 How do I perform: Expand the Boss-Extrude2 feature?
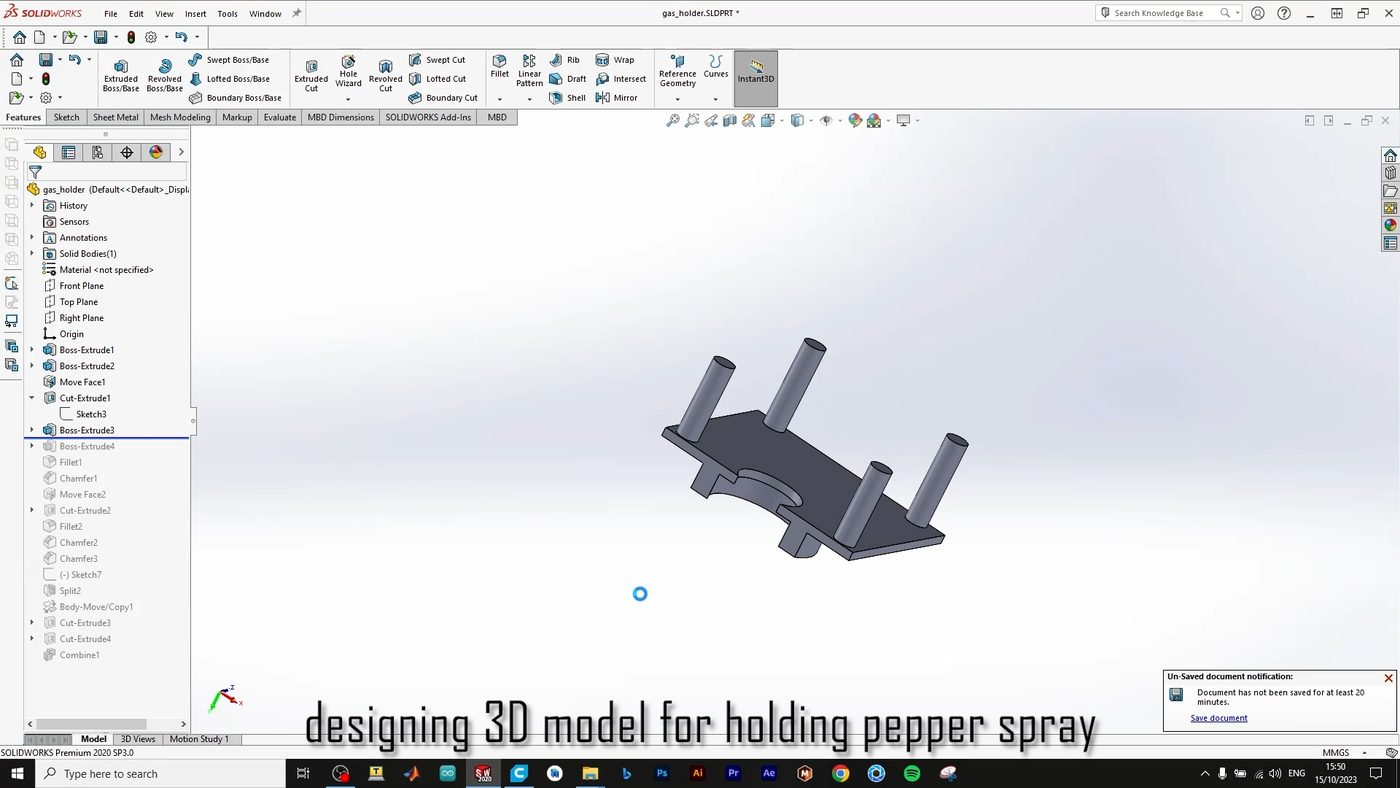[x=32, y=366]
